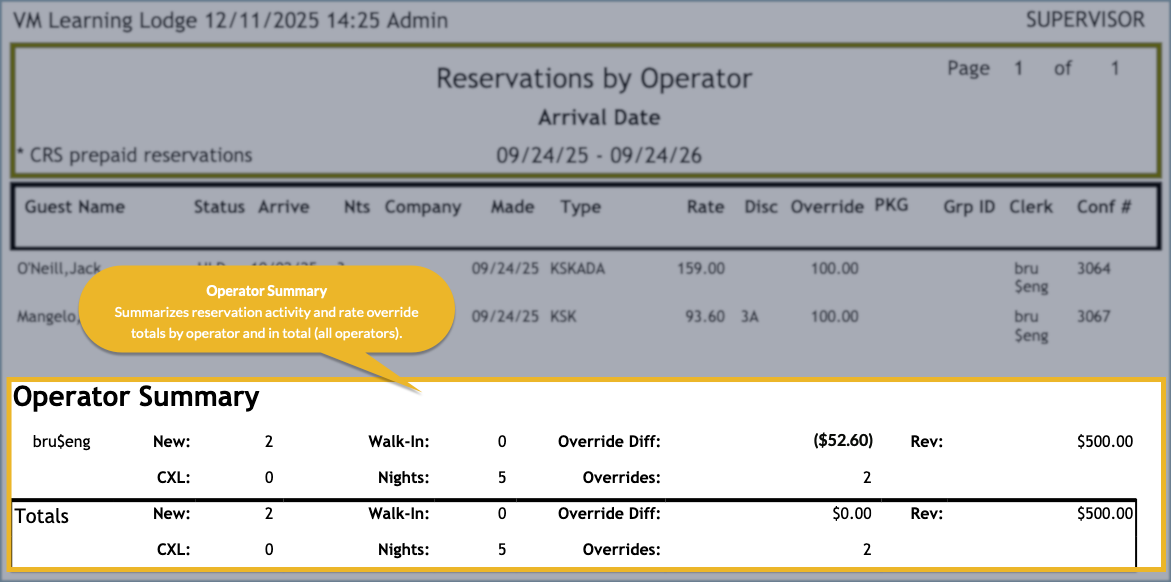Screen dimensions: 1171x582
Task: Click the Reservations by Operator report title
Action: coord(593,78)
